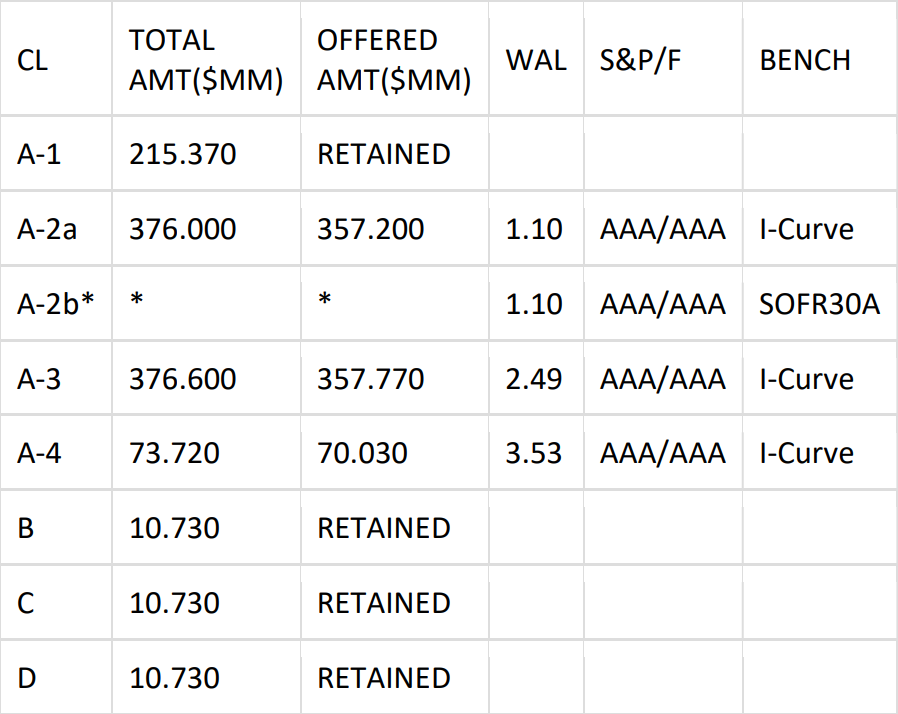This screenshot has width=898, height=714.
Task: Select the 357.200 offered amount cell
Action: coord(371,229)
